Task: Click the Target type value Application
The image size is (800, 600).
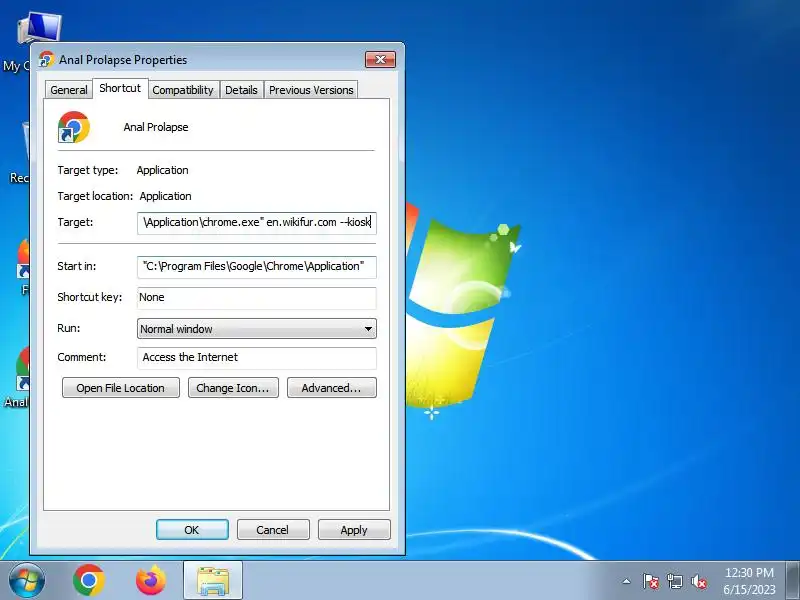Action: click(x=162, y=170)
